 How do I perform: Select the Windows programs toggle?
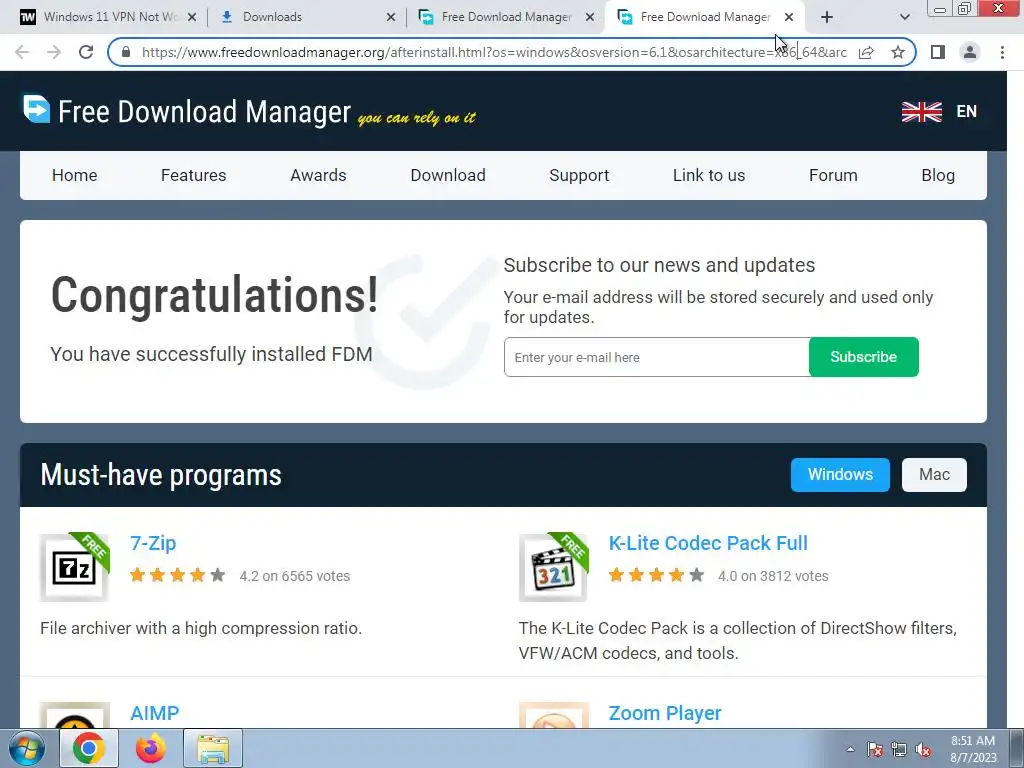(840, 475)
